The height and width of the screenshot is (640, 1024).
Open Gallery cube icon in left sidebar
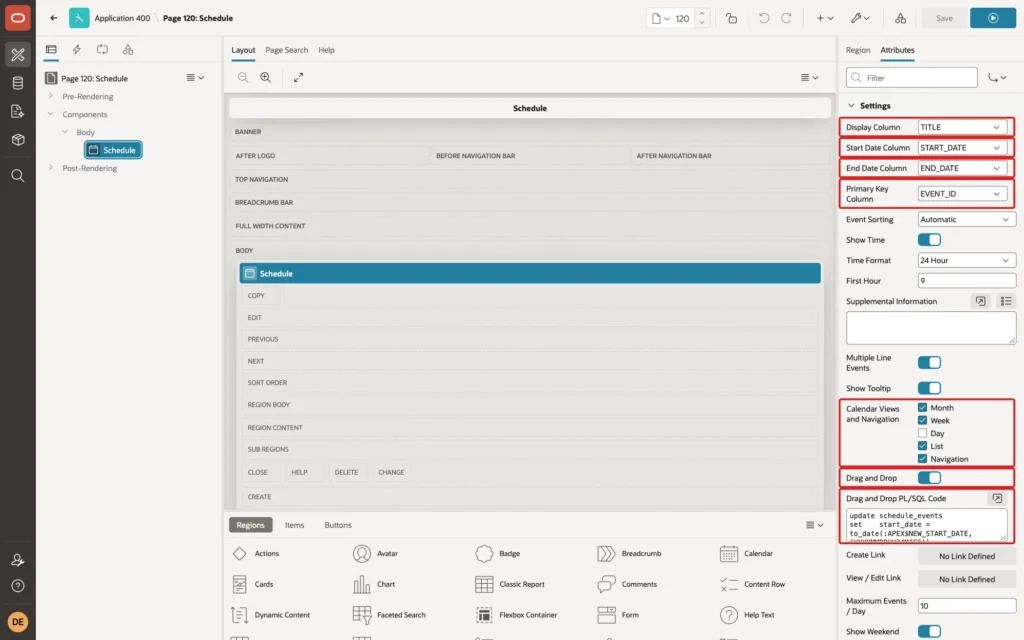[18, 139]
